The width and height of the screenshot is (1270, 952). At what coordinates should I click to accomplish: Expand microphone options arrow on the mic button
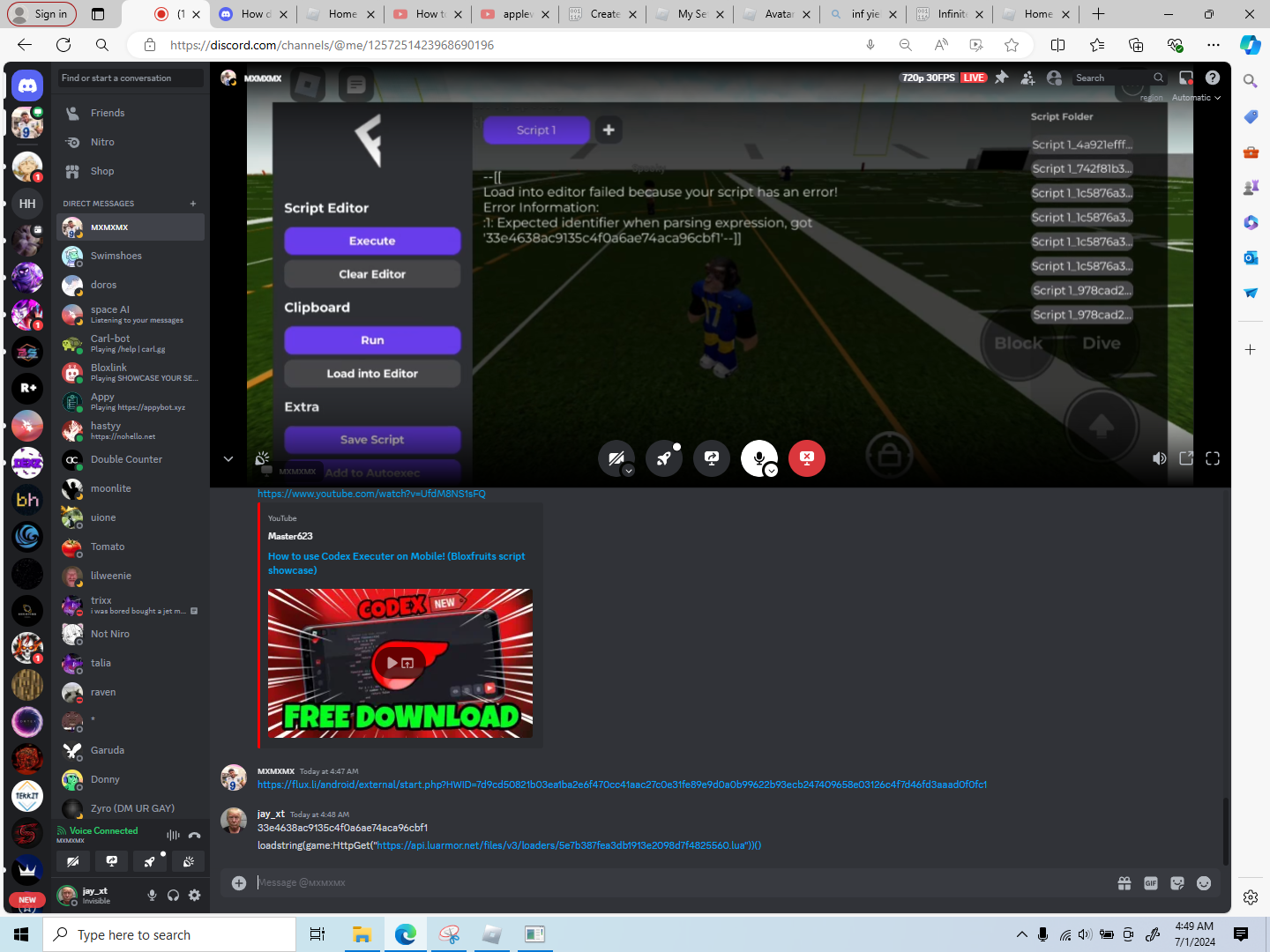[772, 471]
